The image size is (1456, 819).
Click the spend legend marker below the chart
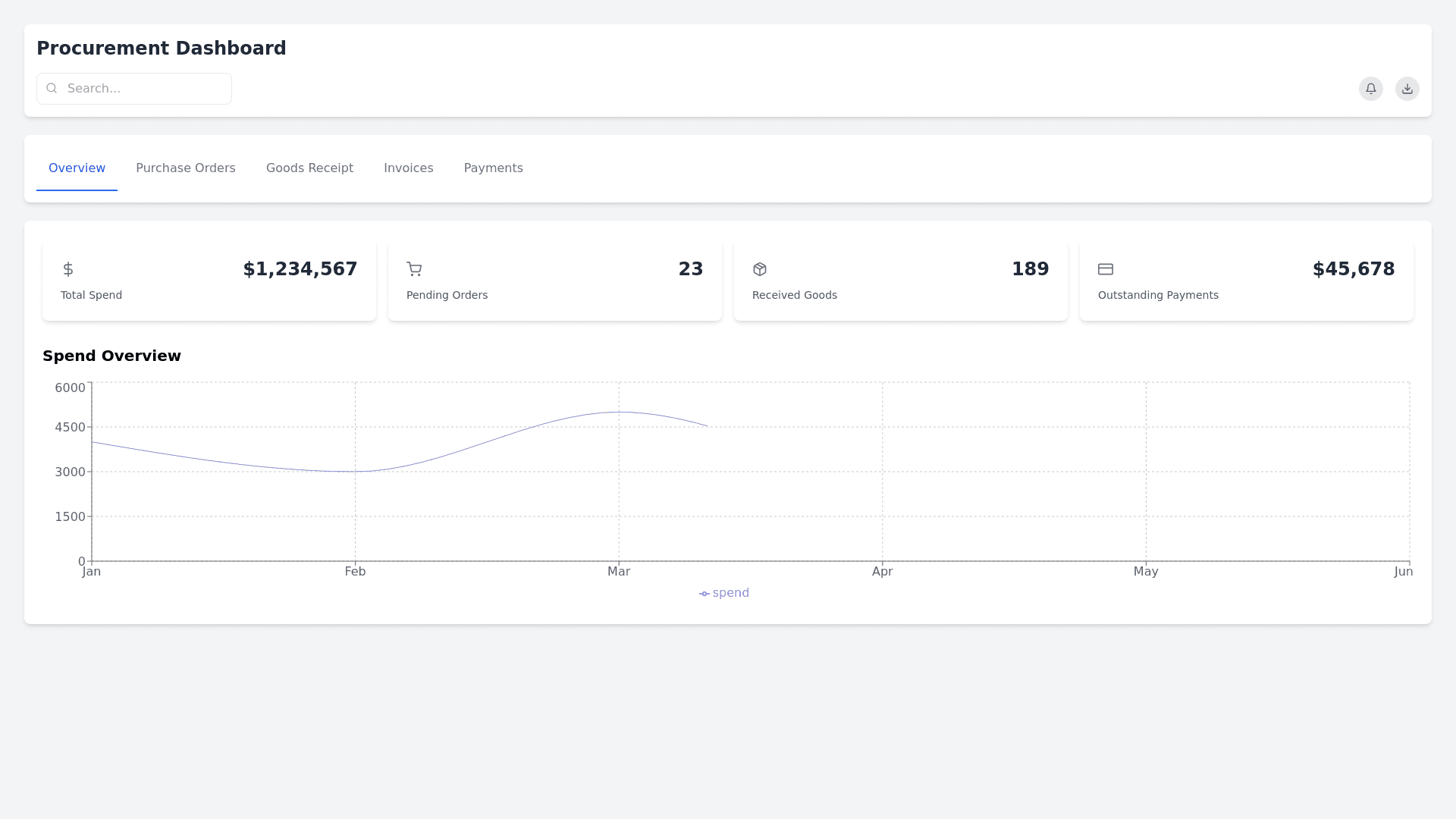coord(704,593)
